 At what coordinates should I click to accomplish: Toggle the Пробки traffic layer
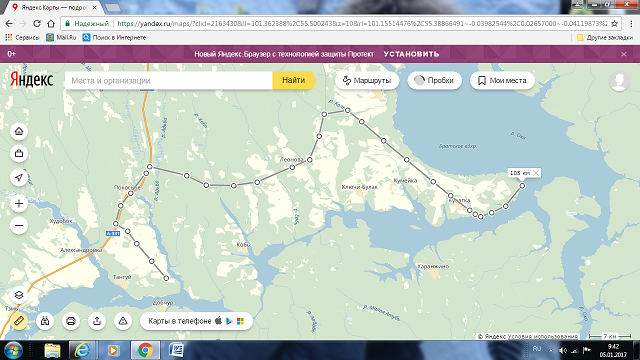pyautogui.click(x=435, y=80)
